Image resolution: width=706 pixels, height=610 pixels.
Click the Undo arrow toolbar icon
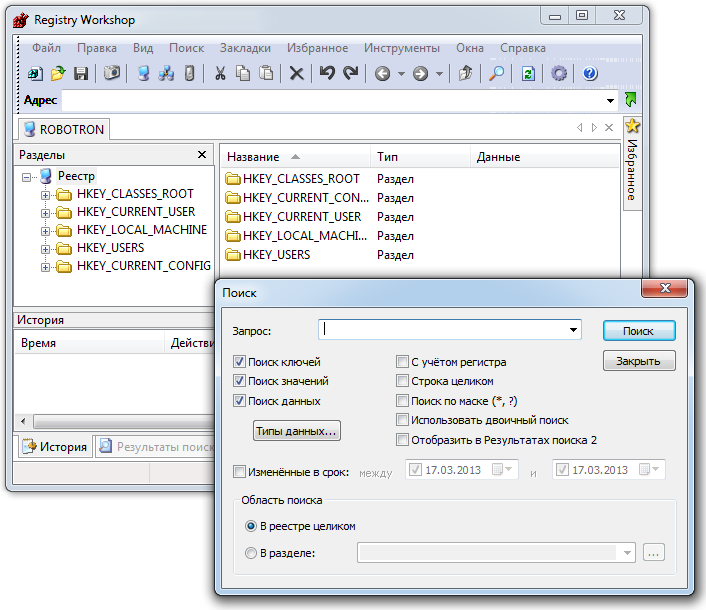click(x=327, y=73)
